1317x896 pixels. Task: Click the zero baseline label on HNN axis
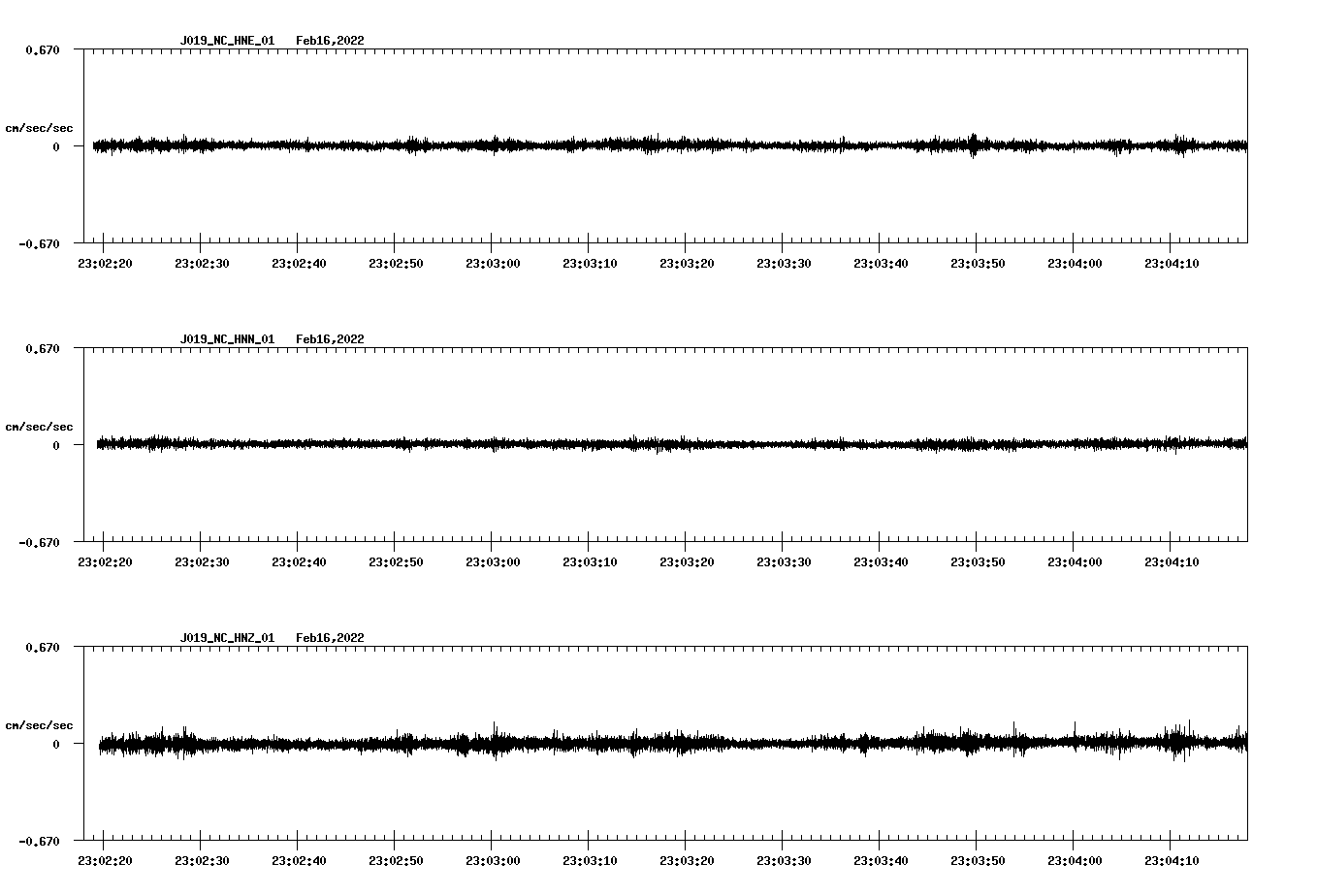56,445
